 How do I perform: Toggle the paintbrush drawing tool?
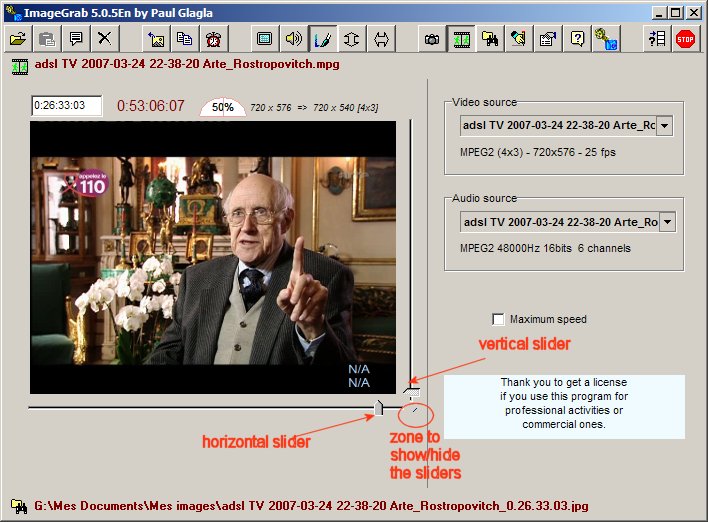point(322,39)
